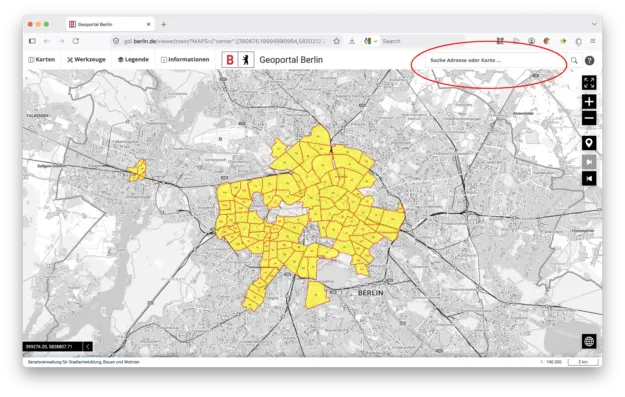Open the browser extensions puzzle icon
Screen dimensions: 625x397
[578, 41]
